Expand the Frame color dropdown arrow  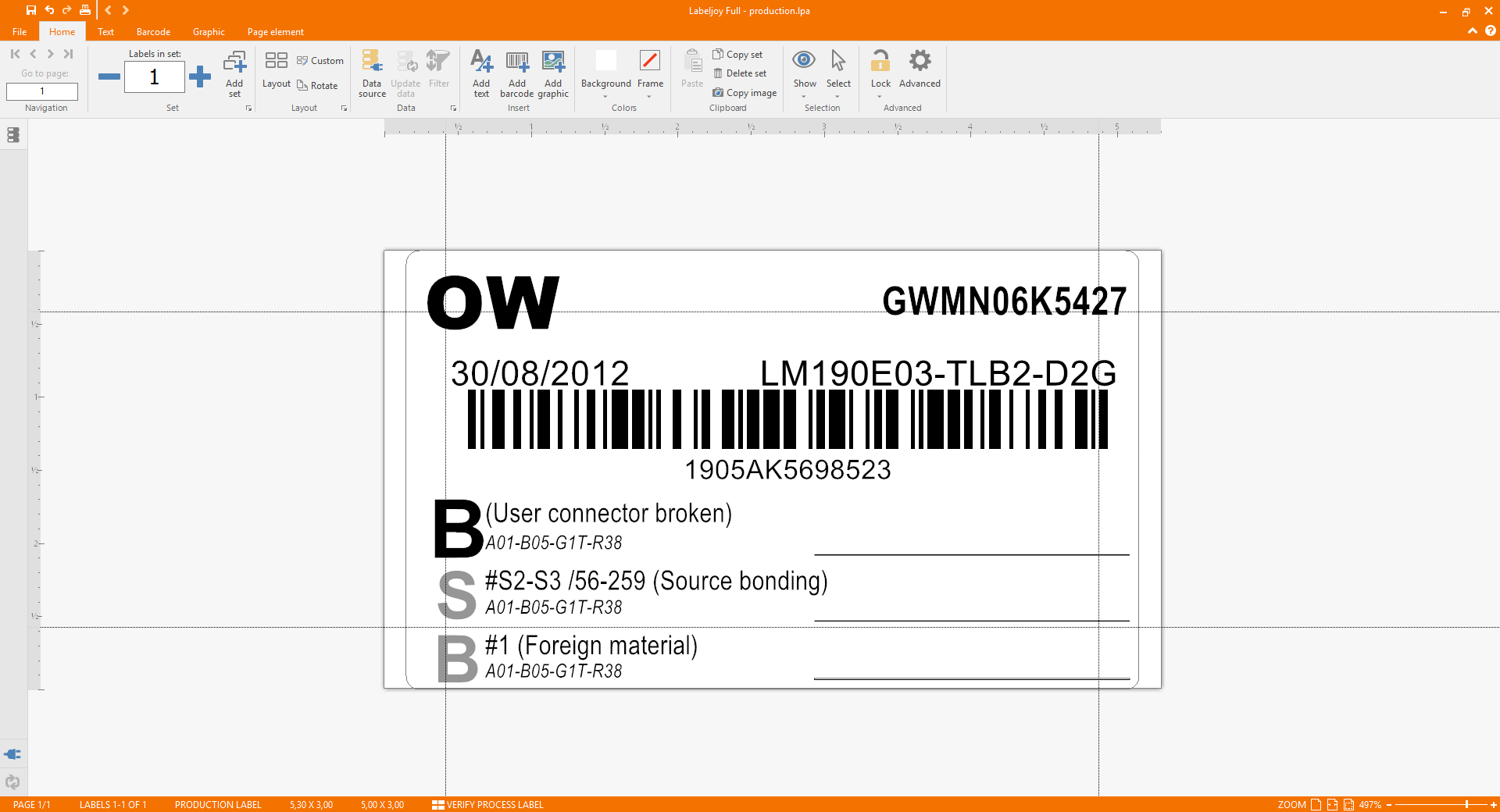[x=649, y=97]
